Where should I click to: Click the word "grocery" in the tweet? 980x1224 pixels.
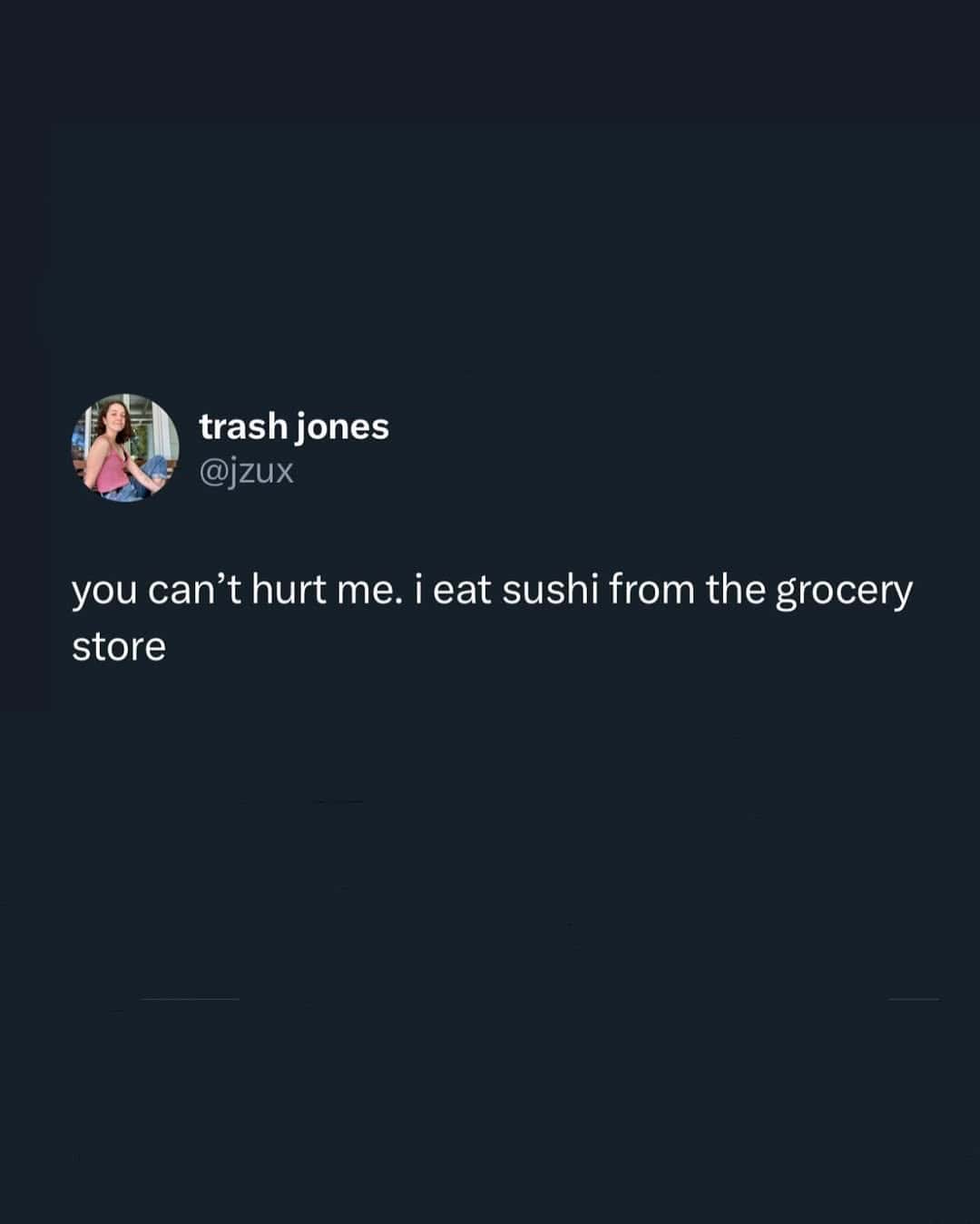(844, 592)
